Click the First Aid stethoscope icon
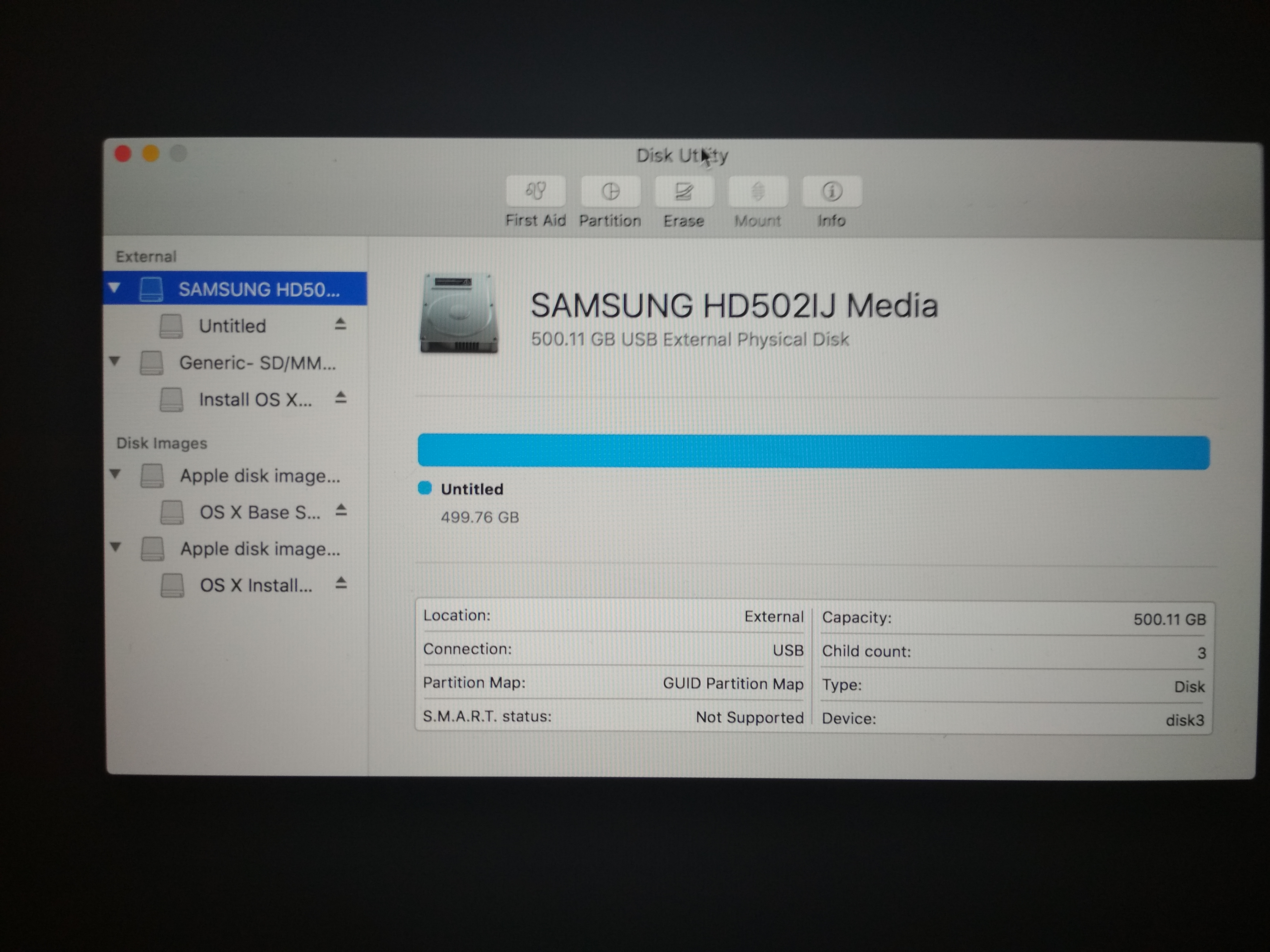Image resolution: width=1270 pixels, height=952 pixels. 536,191
